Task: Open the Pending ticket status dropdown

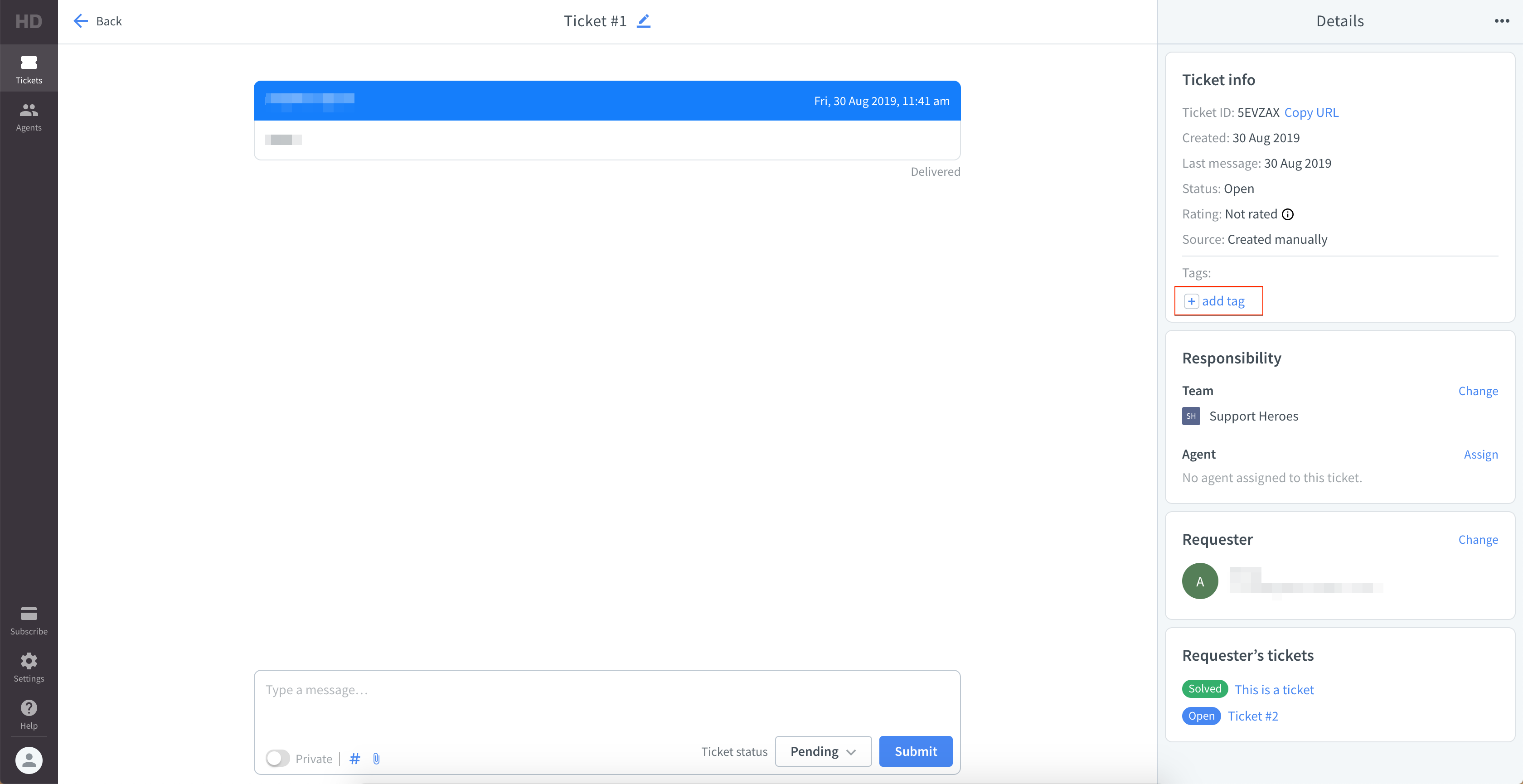Action: point(823,751)
